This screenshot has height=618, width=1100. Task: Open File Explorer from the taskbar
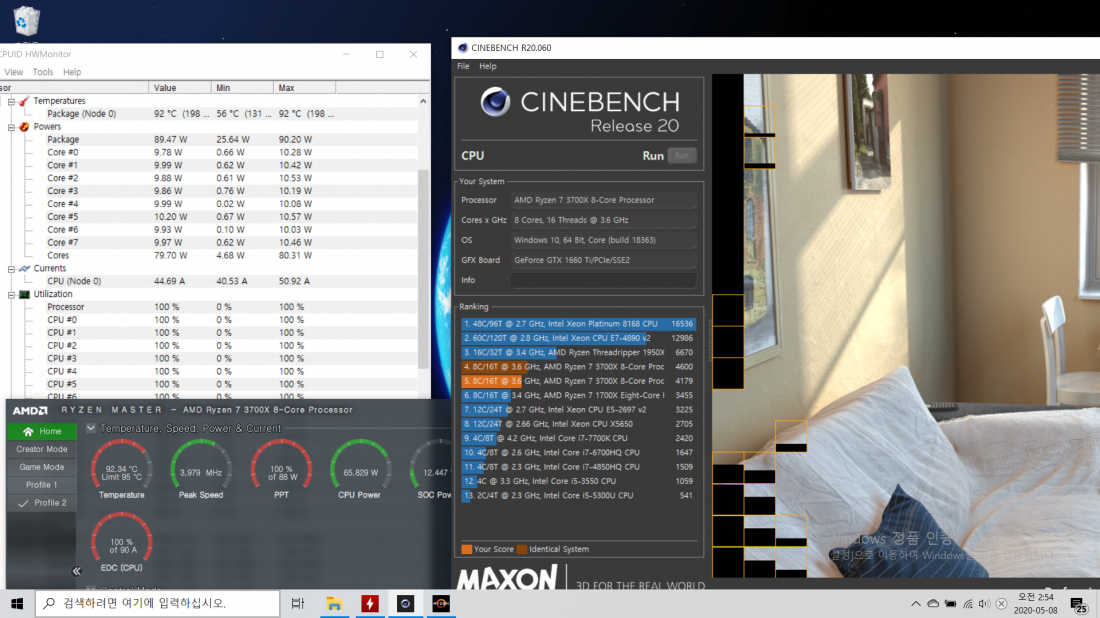pyautogui.click(x=334, y=603)
